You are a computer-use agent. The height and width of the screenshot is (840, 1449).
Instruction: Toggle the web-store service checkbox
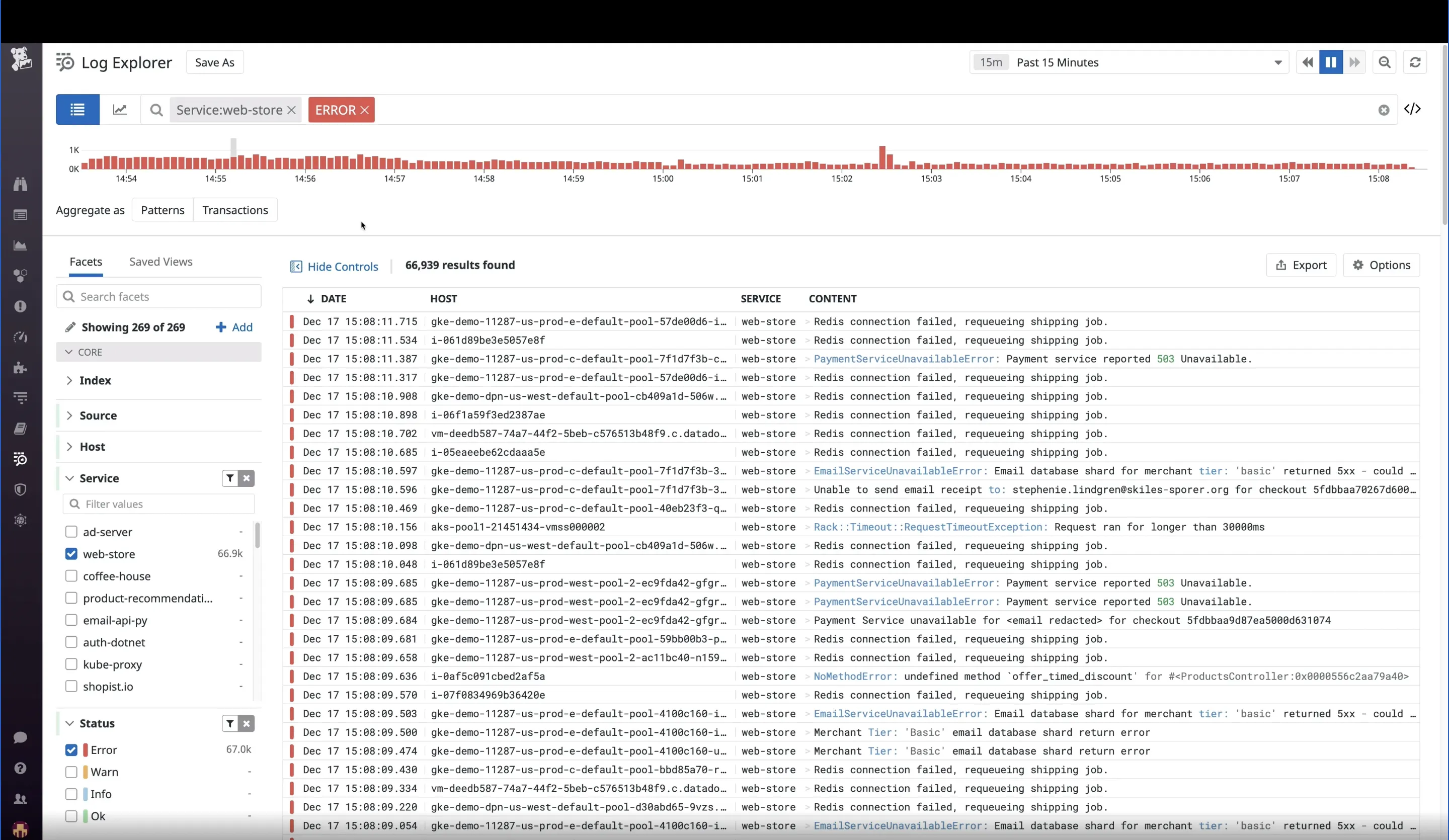(x=72, y=553)
